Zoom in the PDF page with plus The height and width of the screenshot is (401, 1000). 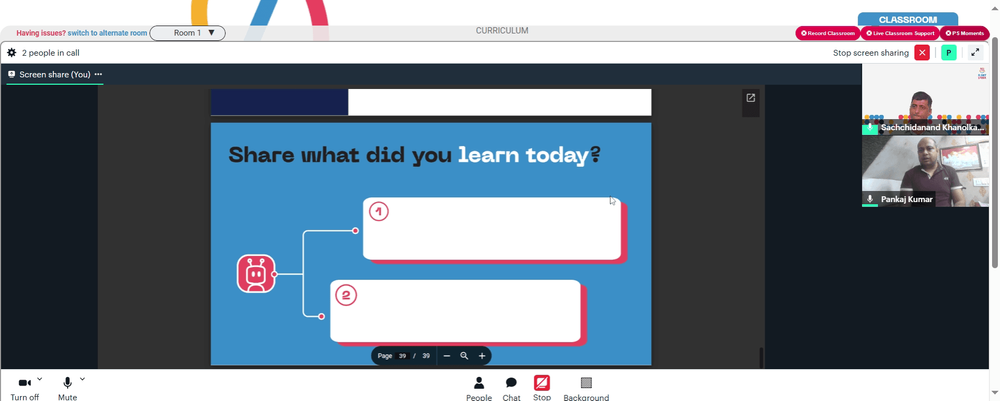pyautogui.click(x=482, y=356)
